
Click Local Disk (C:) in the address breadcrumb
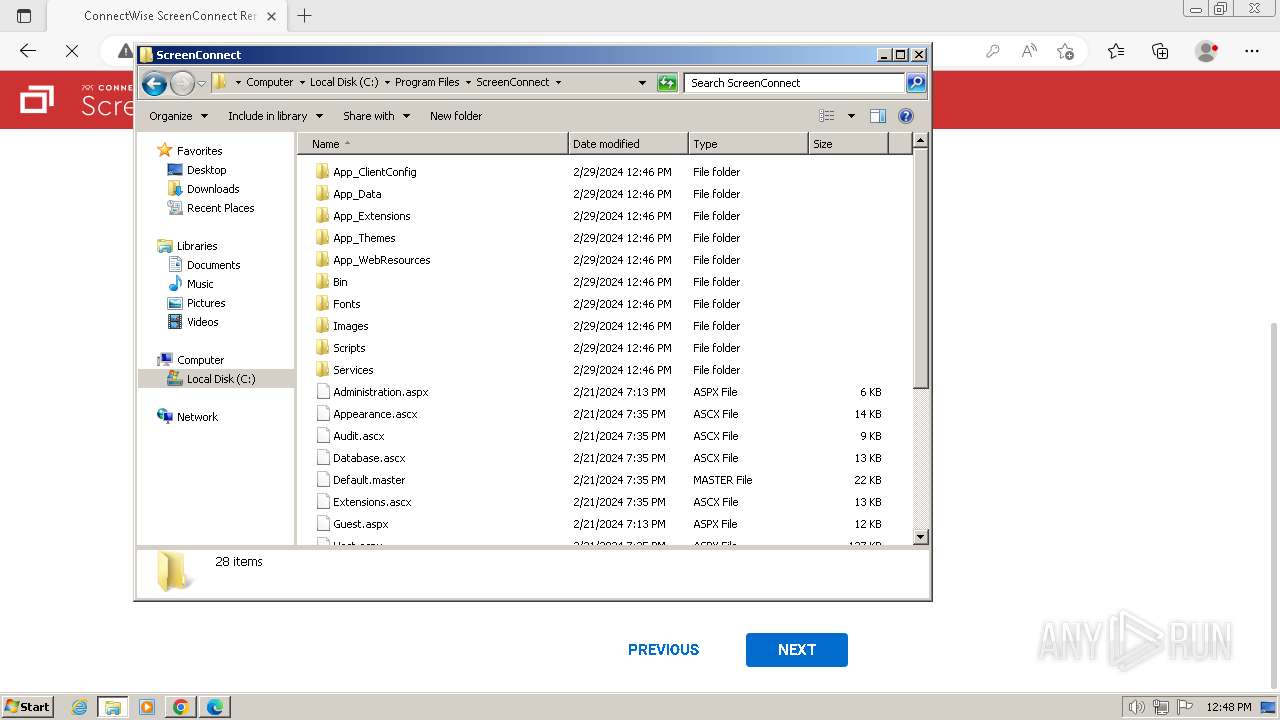(344, 82)
